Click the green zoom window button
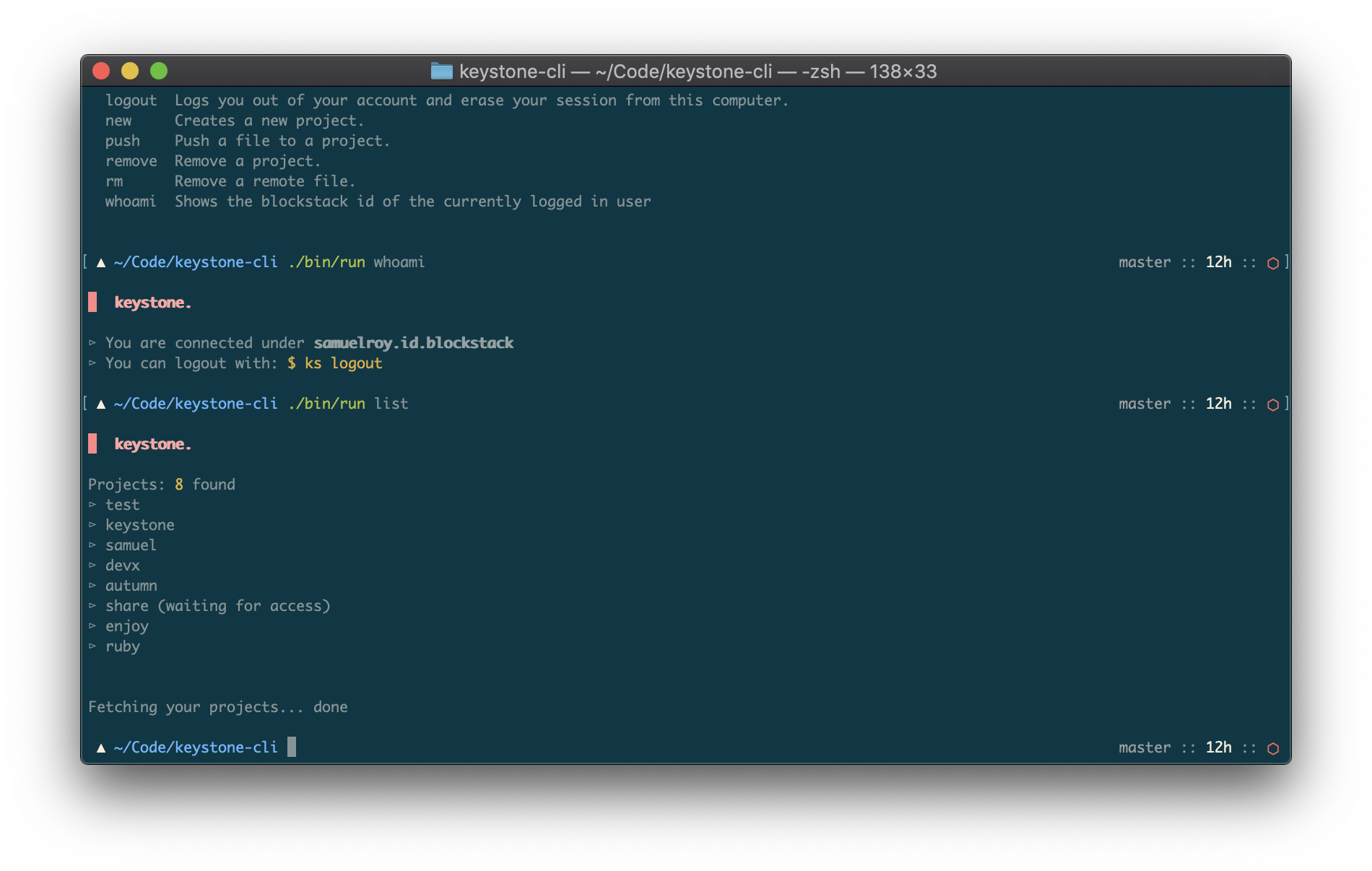Image resolution: width=1372 pixels, height=871 pixels. pyautogui.click(x=159, y=71)
